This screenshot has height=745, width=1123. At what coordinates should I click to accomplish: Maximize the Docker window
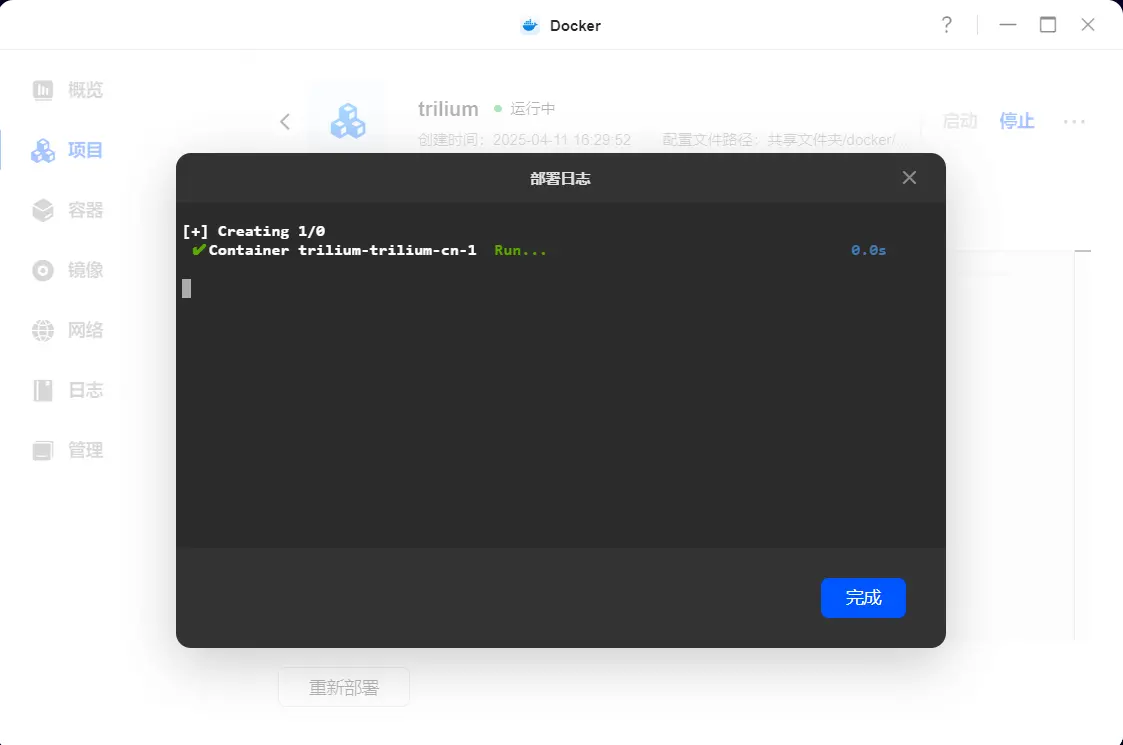point(1048,25)
